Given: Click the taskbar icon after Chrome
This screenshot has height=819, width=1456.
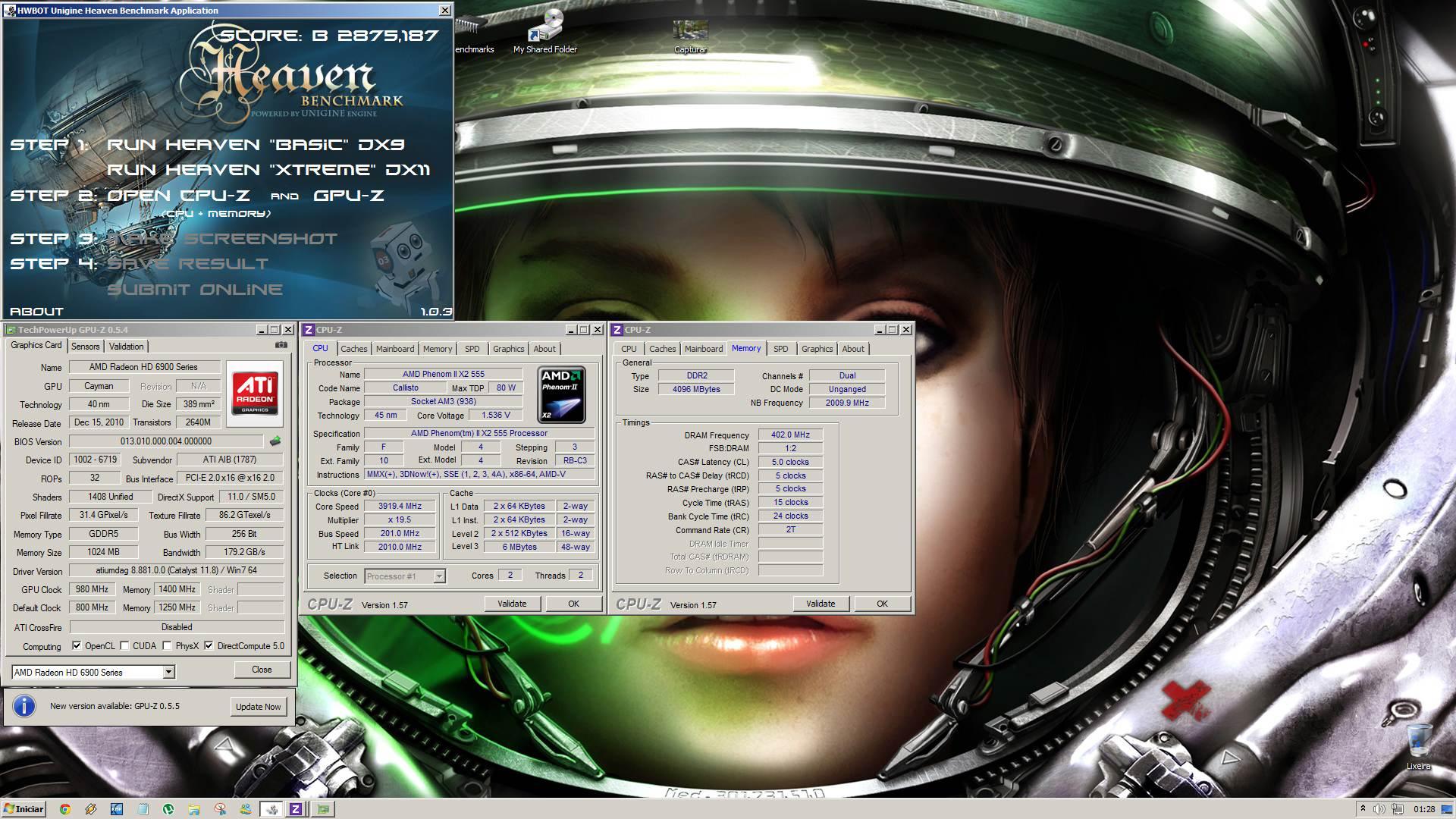Looking at the screenshot, I should click(x=91, y=809).
